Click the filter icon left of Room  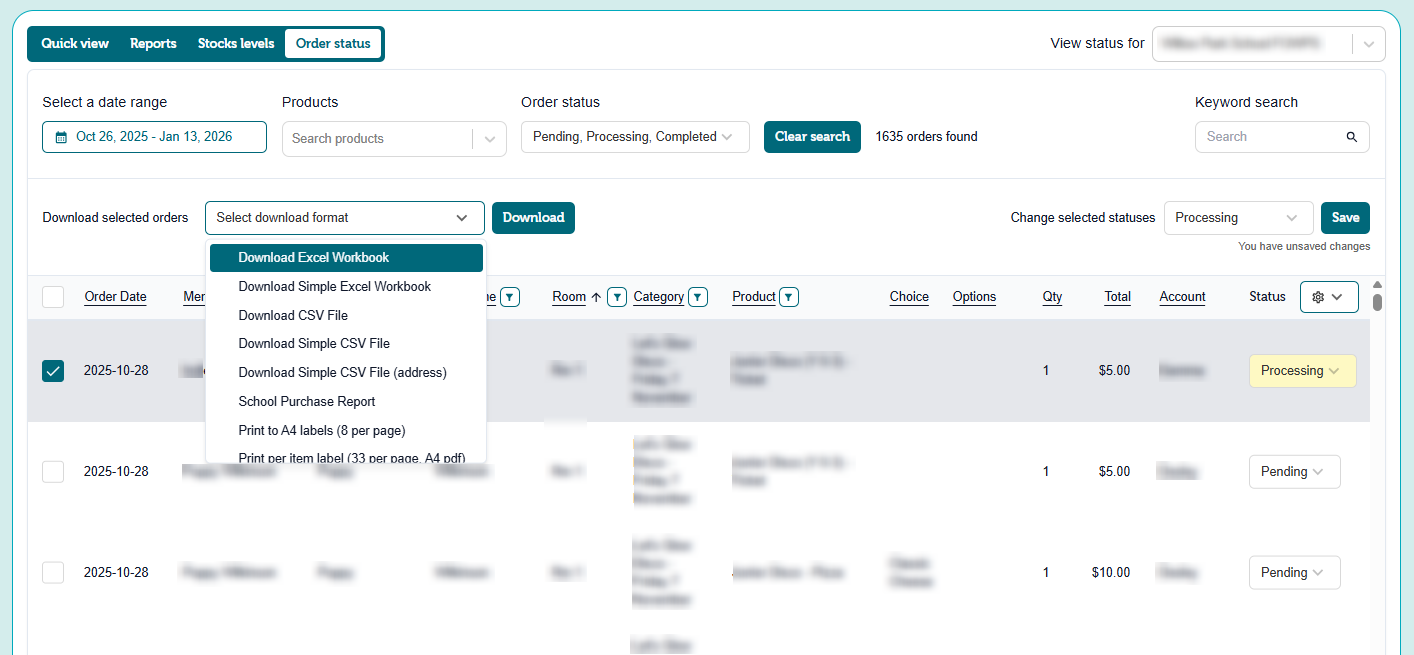click(510, 297)
